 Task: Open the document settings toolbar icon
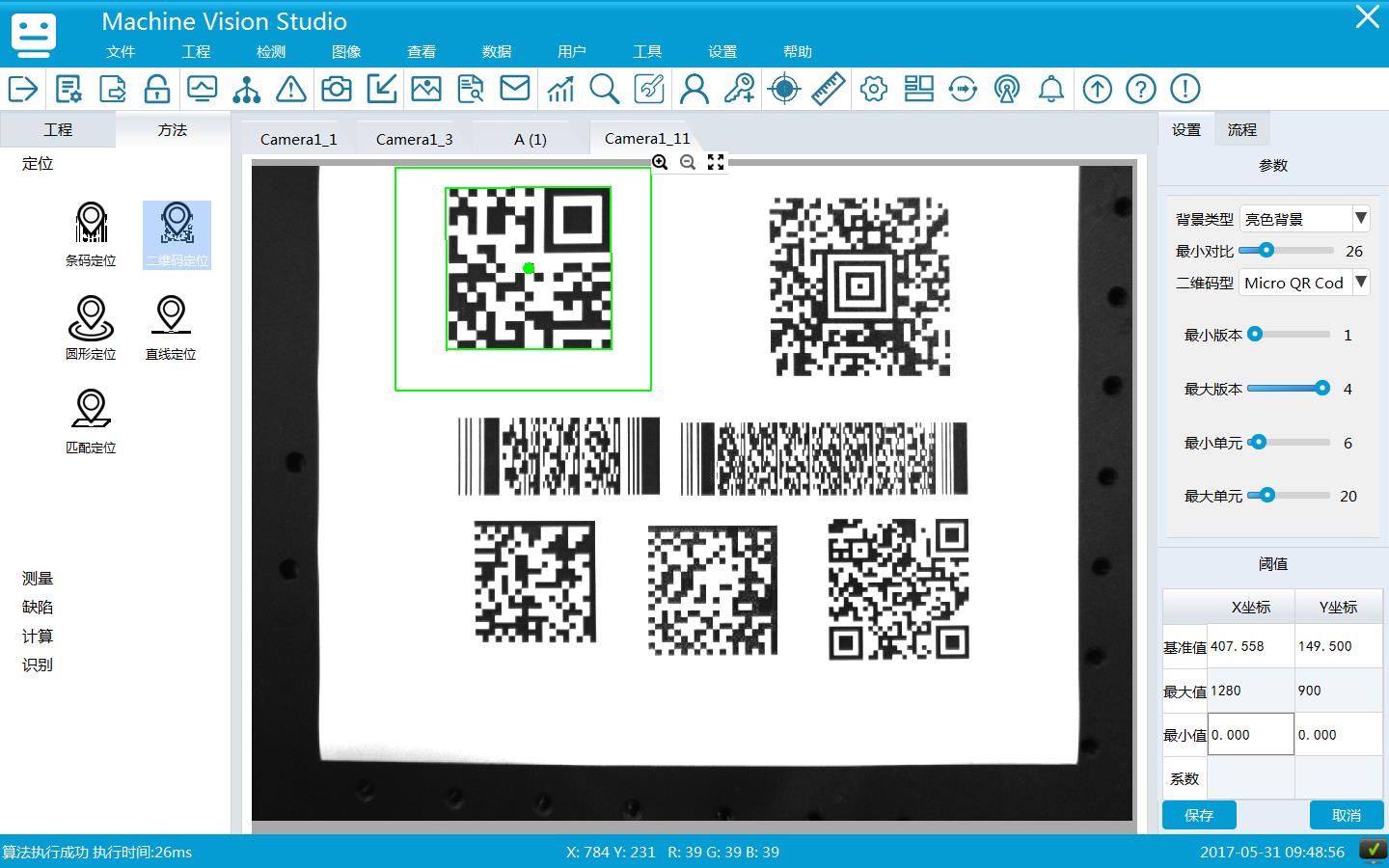click(x=68, y=89)
